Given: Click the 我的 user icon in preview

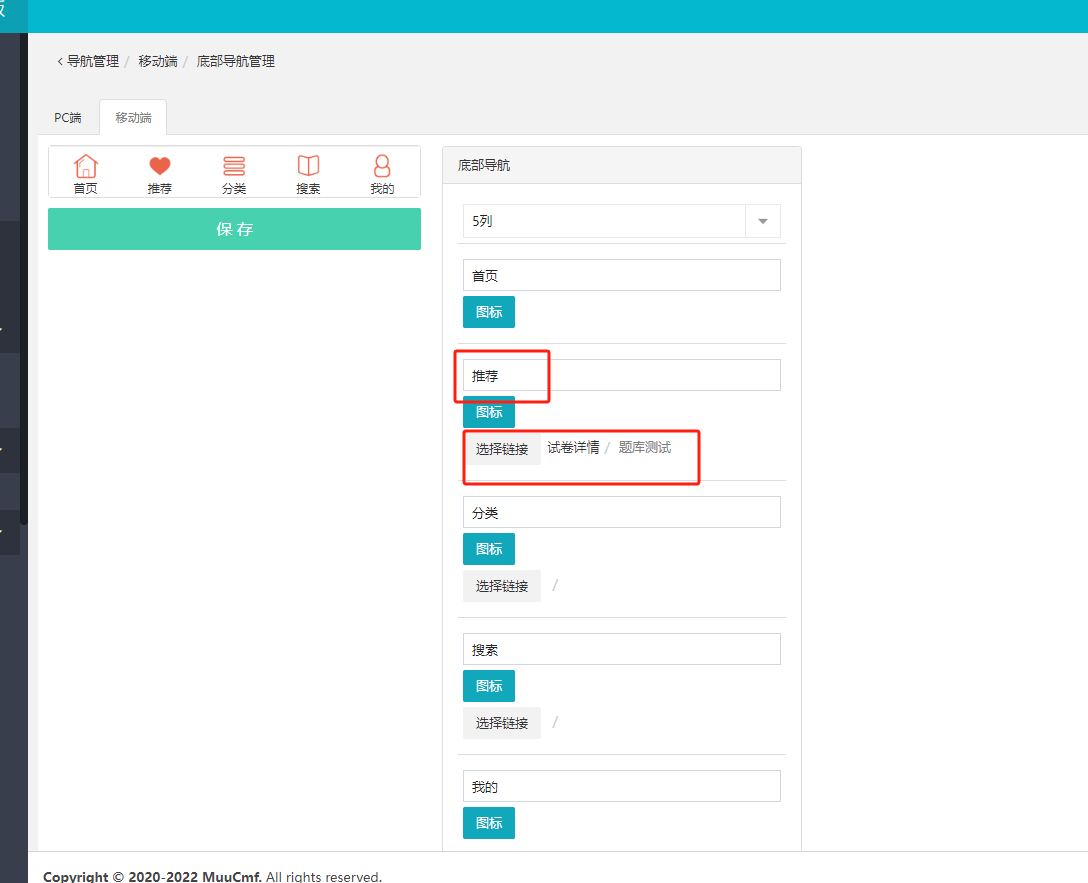Looking at the screenshot, I should pyautogui.click(x=382, y=166).
